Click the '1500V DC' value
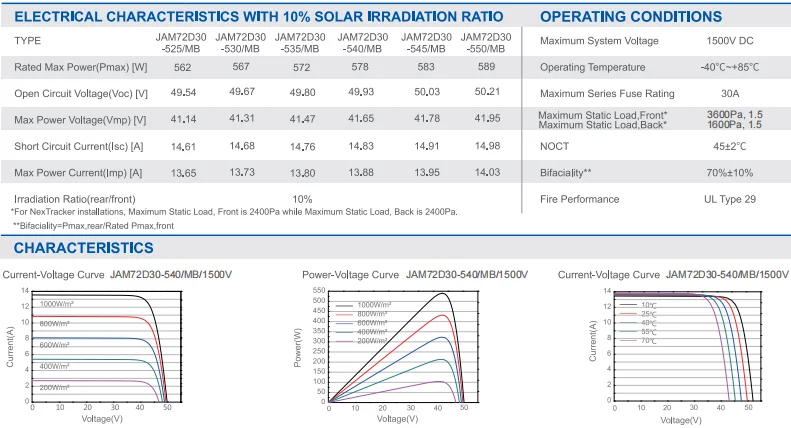 pyautogui.click(x=730, y=41)
